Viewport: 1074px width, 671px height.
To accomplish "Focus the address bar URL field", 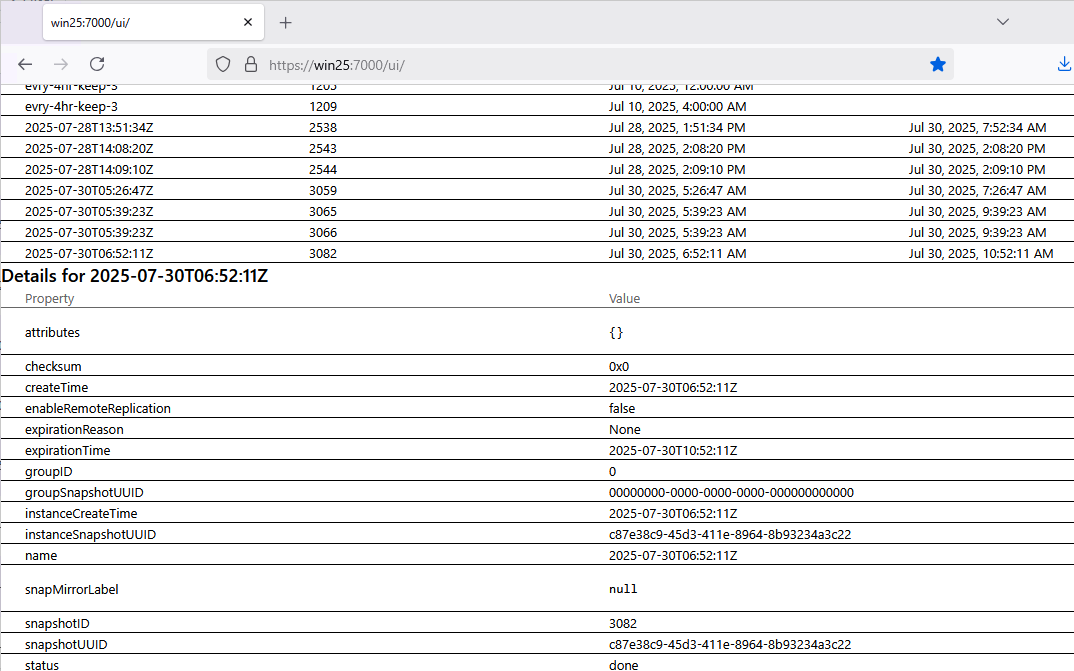I will point(579,64).
